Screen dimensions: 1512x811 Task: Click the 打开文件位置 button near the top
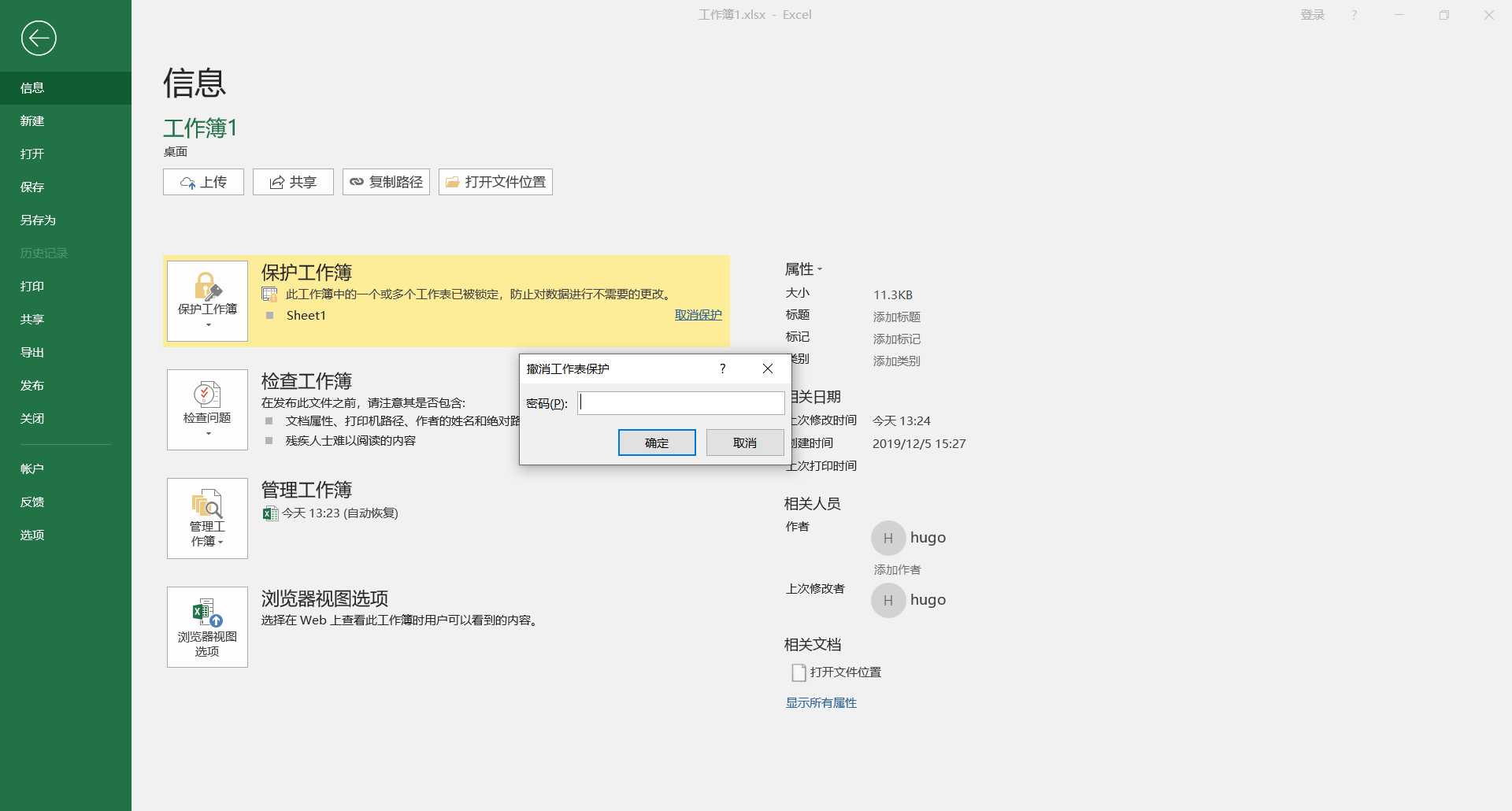(495, 182)
